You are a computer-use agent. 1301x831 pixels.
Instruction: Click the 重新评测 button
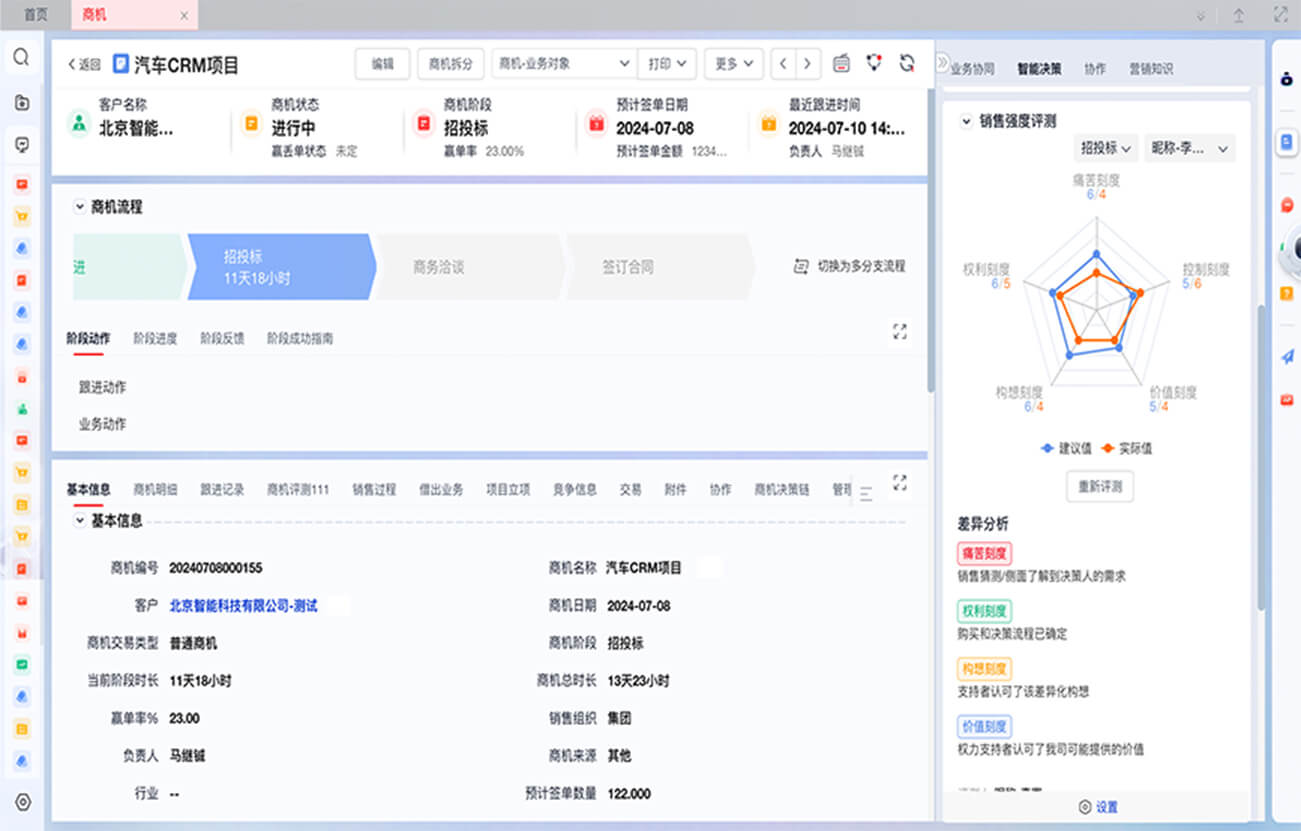[1099, 486]
